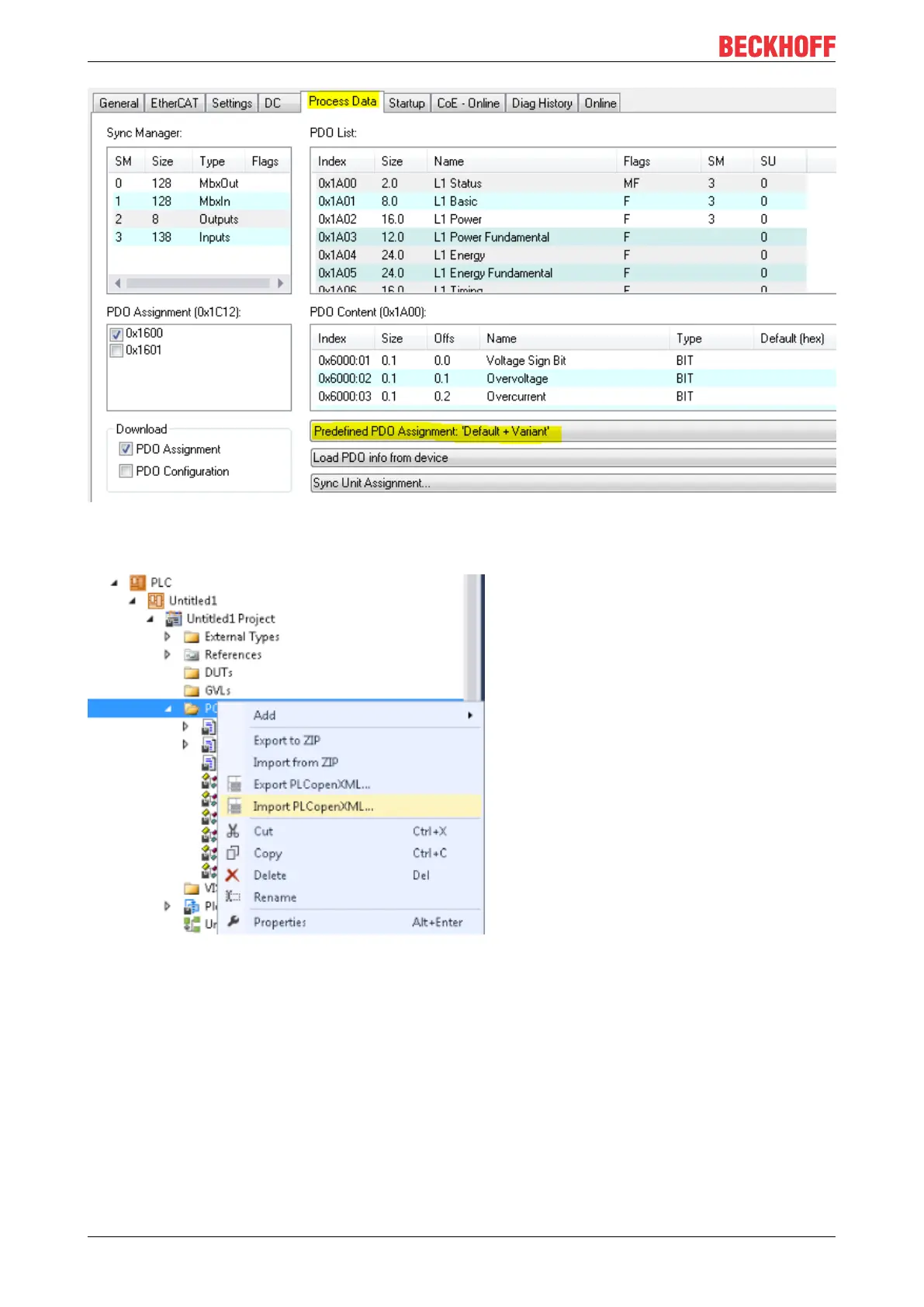Click Sync Manager scrollbar left arrow
The height and width of the screenshot is (1307, 924).
[118, 283]
